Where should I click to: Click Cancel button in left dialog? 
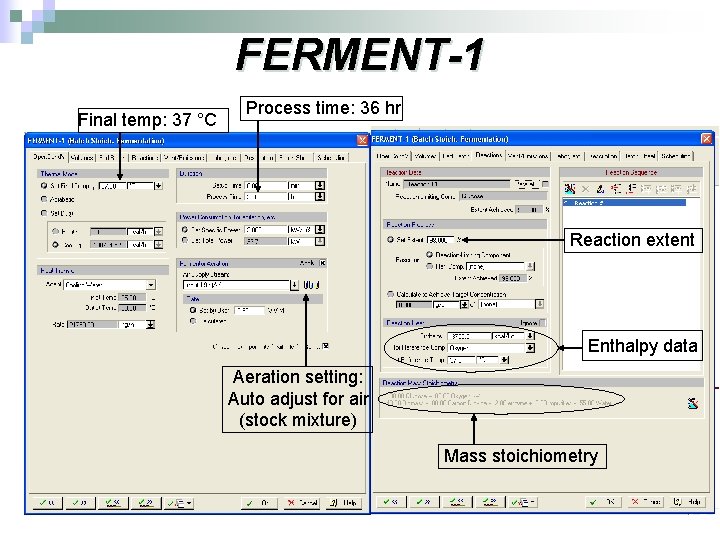pyautogui.click(x=302, y=503)
